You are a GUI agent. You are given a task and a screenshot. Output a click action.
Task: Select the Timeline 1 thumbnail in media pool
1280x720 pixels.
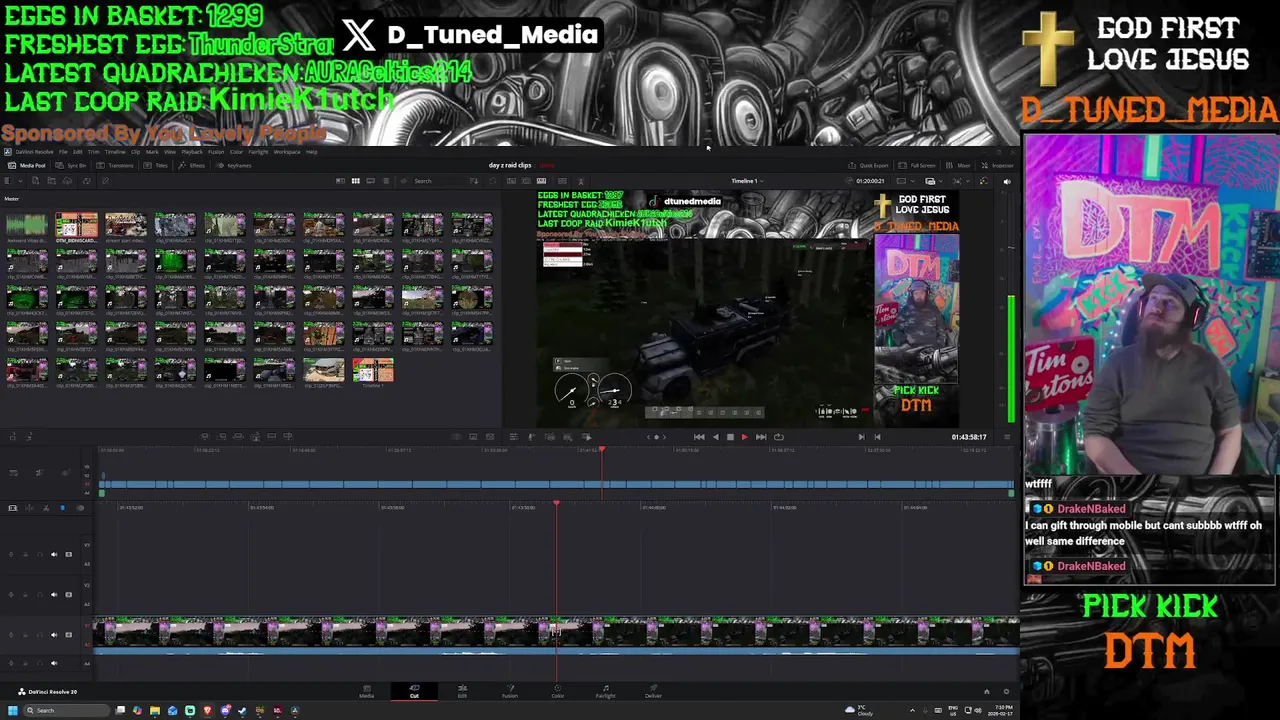point(373,371)
